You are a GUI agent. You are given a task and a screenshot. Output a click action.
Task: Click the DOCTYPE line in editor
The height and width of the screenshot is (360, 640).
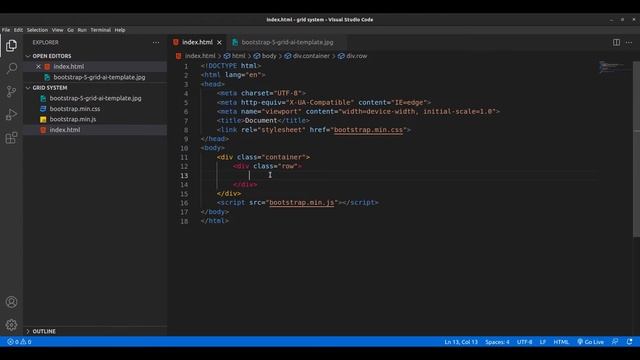(231, 66)
